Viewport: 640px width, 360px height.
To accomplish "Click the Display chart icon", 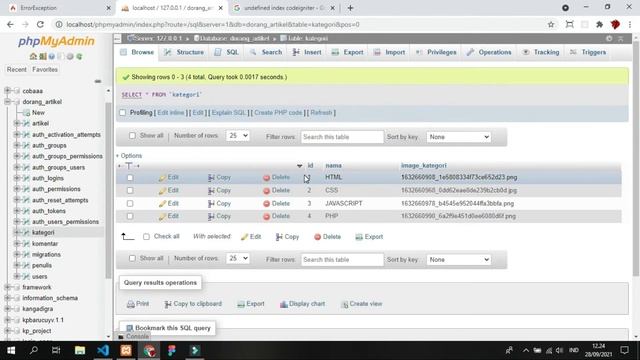I will click(x=284, y=304).
